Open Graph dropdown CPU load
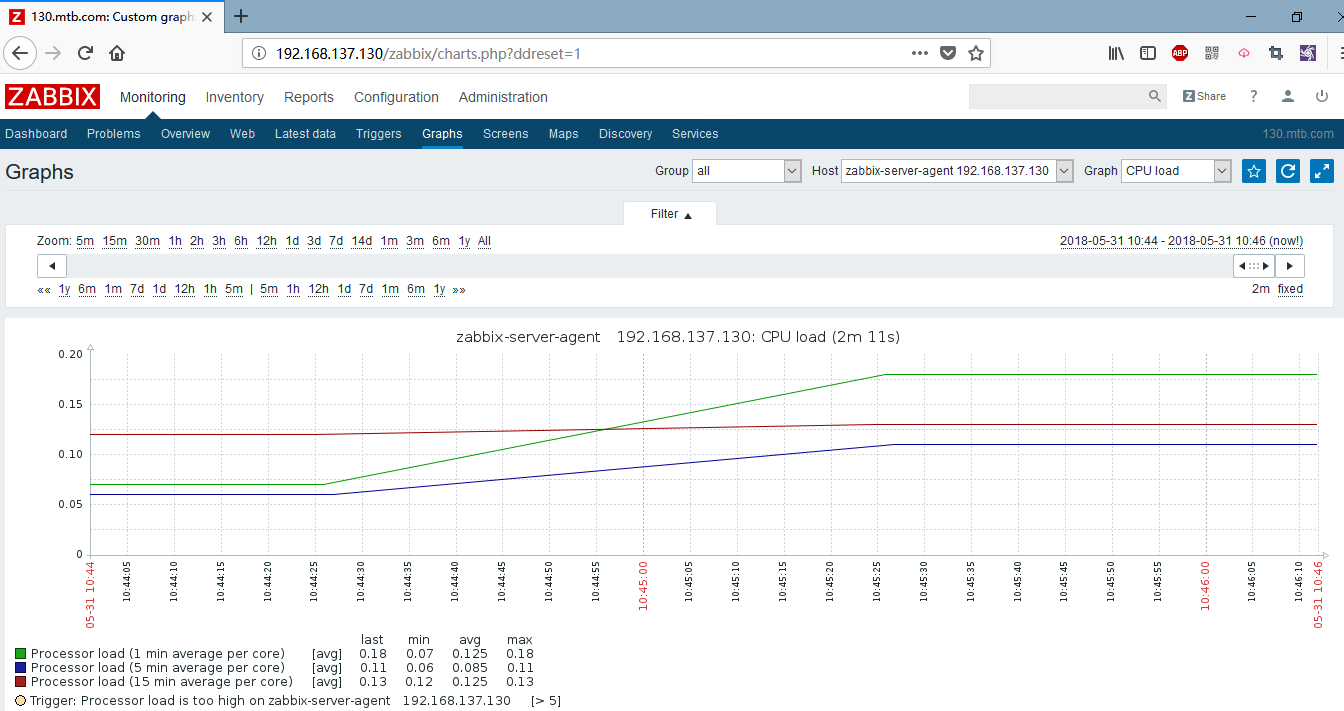Viewport: 1344px width, 711px height. tap(1176, 171)
